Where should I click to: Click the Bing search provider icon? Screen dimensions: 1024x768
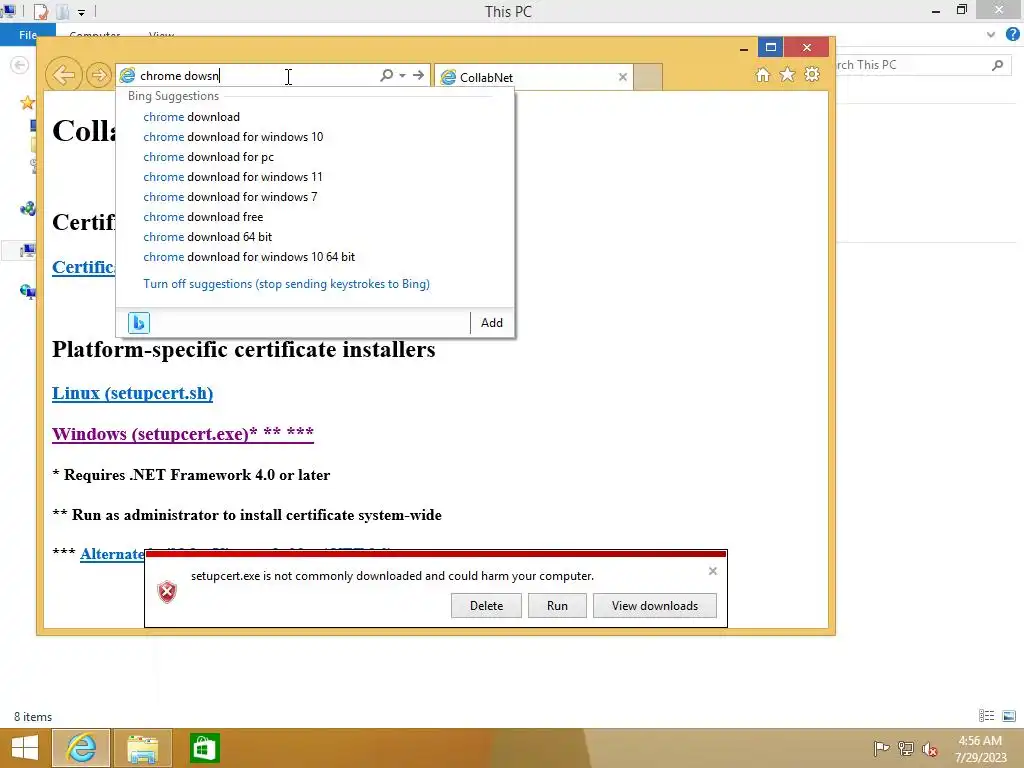(x=138, y=323)
